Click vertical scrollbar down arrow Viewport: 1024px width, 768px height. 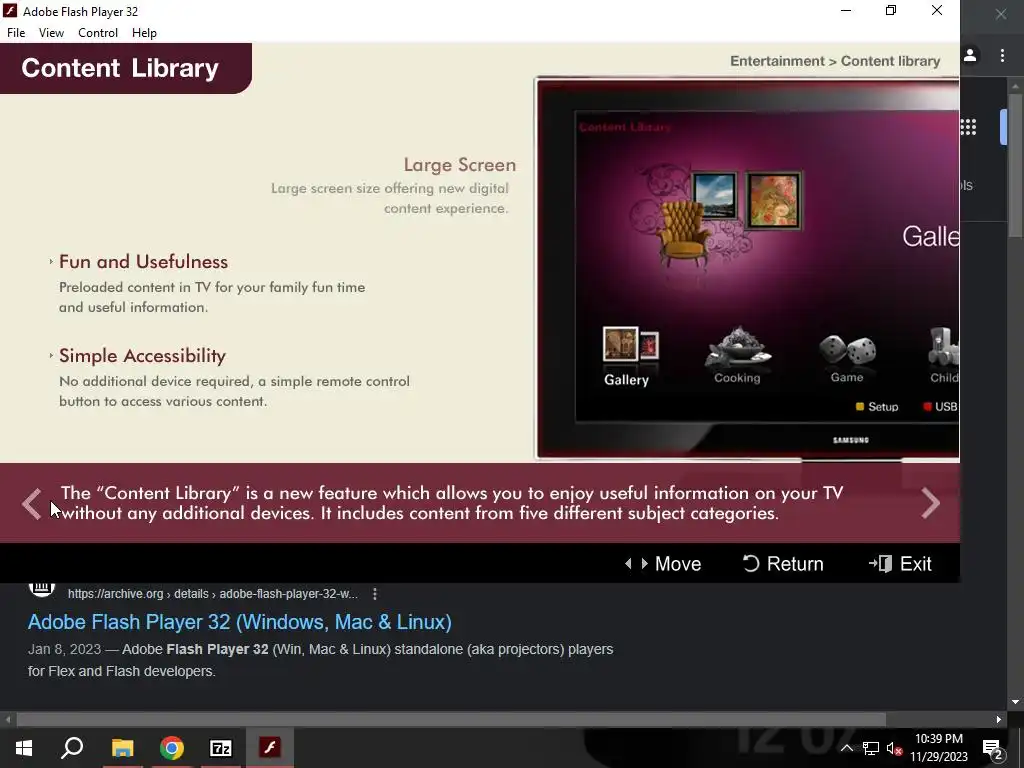(1015, 703)
